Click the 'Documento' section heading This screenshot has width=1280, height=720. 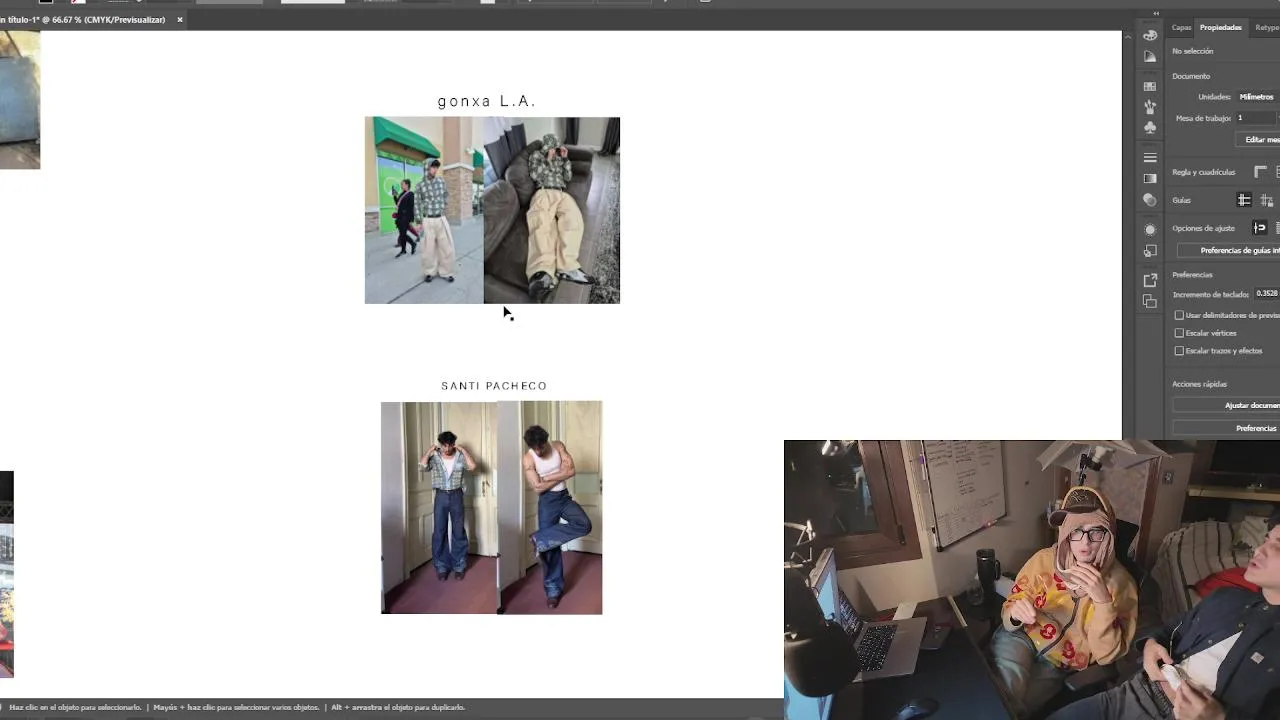coord(1191,76)
